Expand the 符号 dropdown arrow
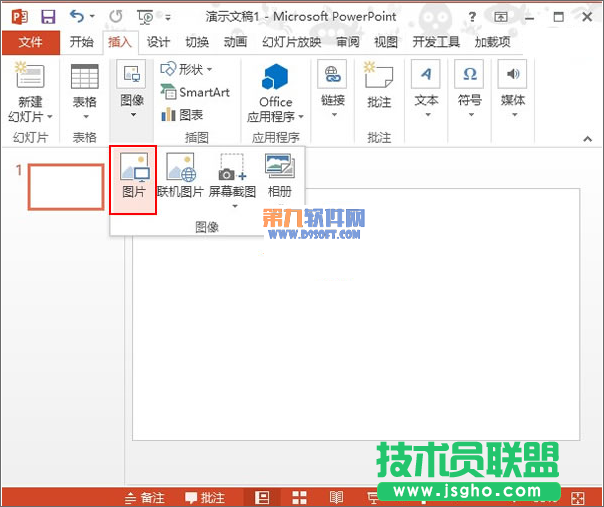Viewport: 604px width, 507px height. click(x=471, y=115)
